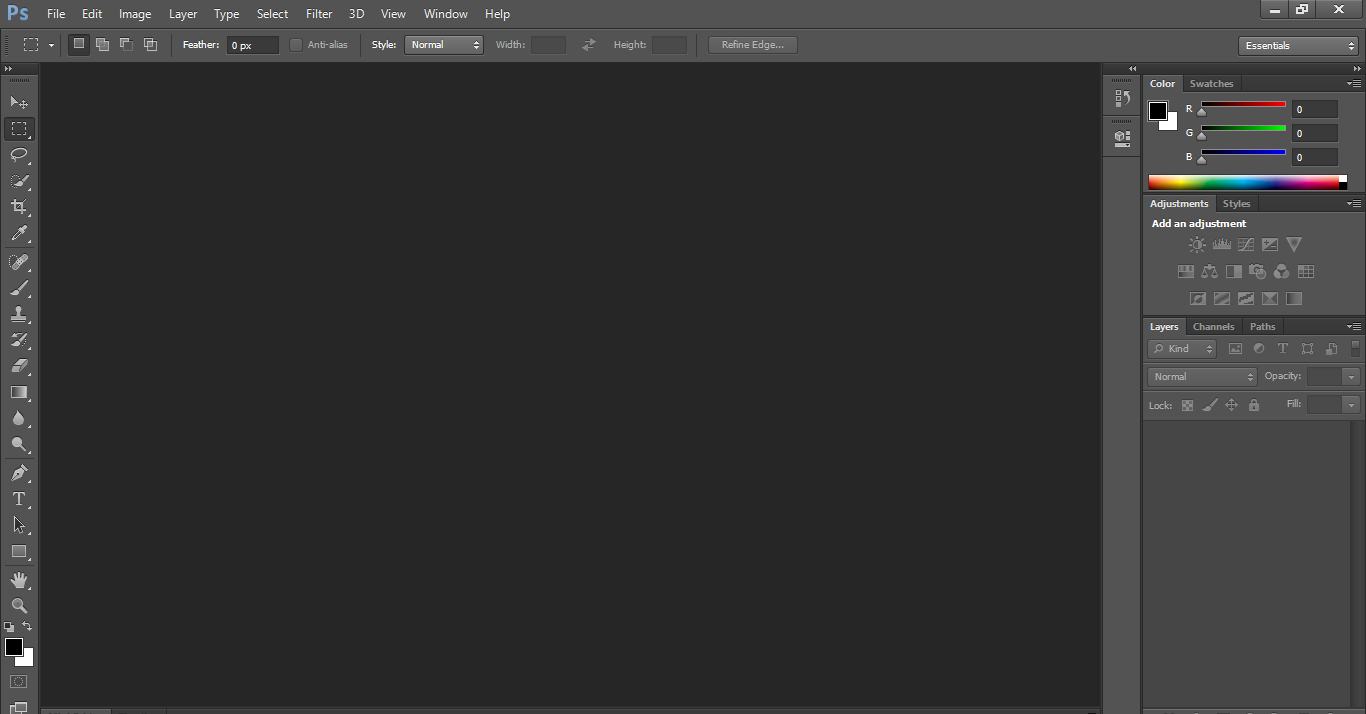Enable the Anti-alias checkbox
This screenshot has width=1366, height=714.
pyautogui.click(x=295, y=44)
